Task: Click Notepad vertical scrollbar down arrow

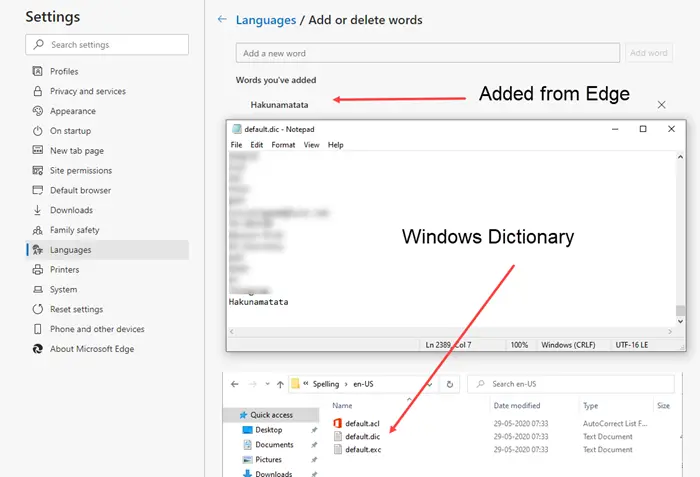Action: click(x=680, y=321)
